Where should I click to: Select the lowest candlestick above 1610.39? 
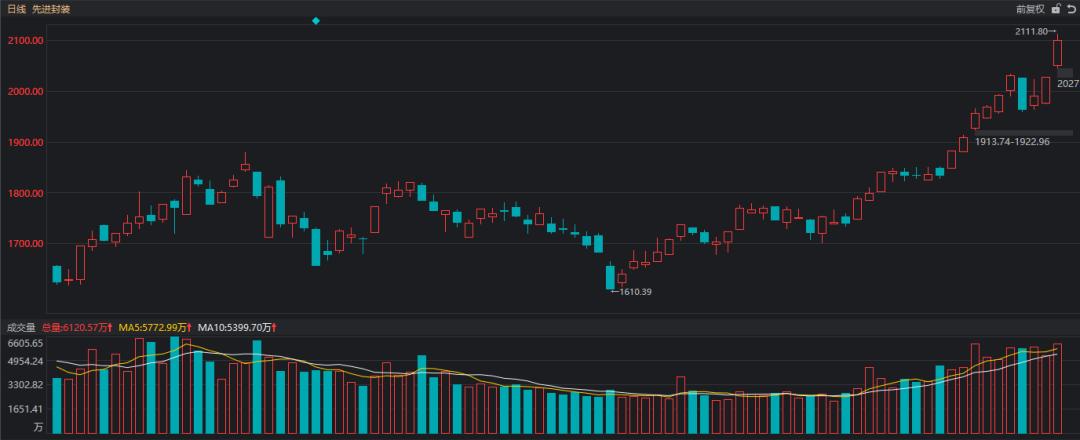(610, 277)
